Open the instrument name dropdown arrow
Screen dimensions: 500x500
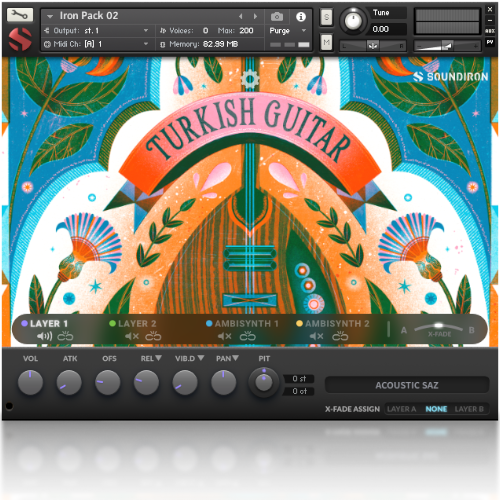coord(50,16)
